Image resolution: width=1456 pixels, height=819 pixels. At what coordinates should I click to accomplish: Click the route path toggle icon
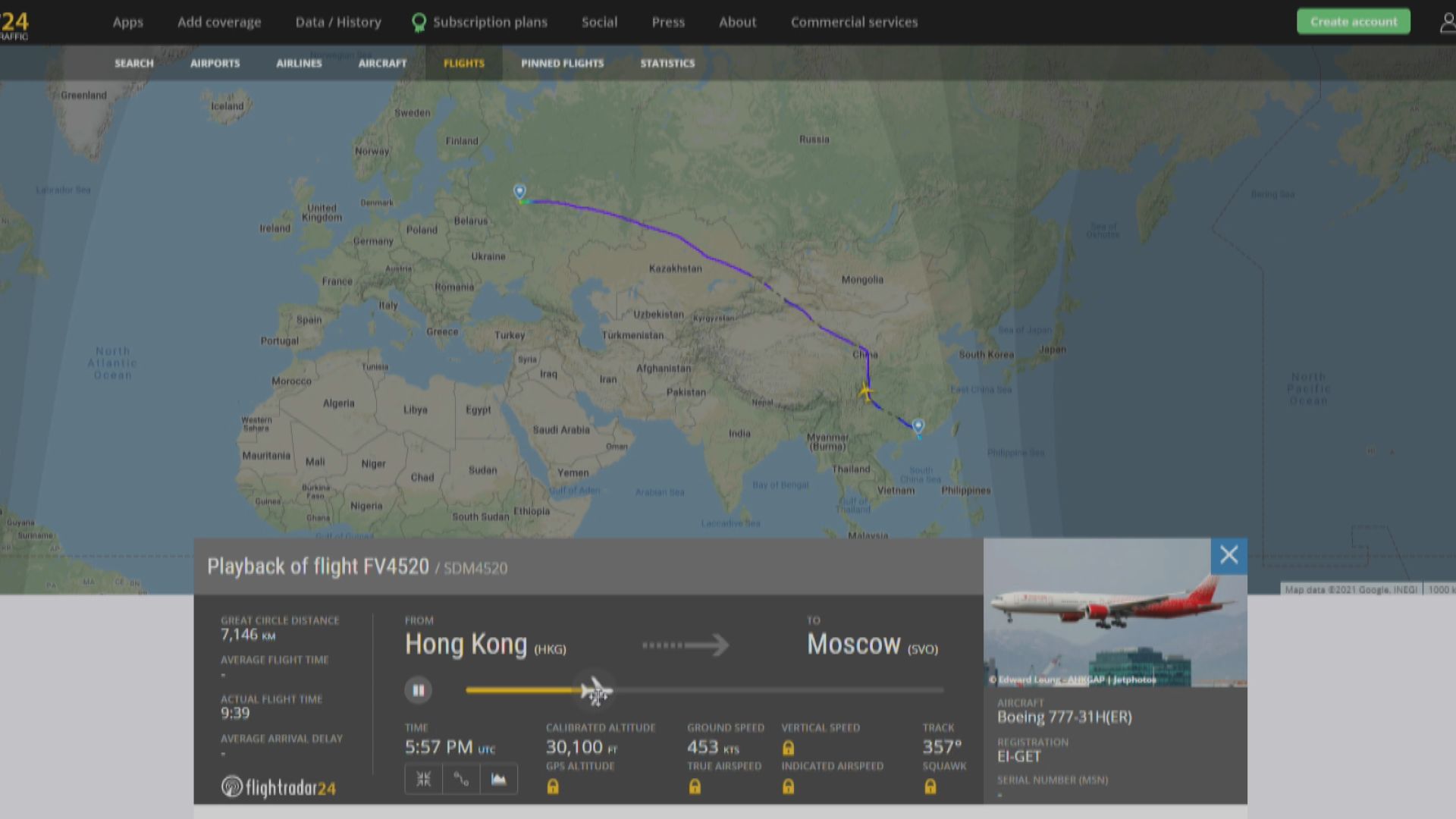pyautogui.click(x=461, y=779)
